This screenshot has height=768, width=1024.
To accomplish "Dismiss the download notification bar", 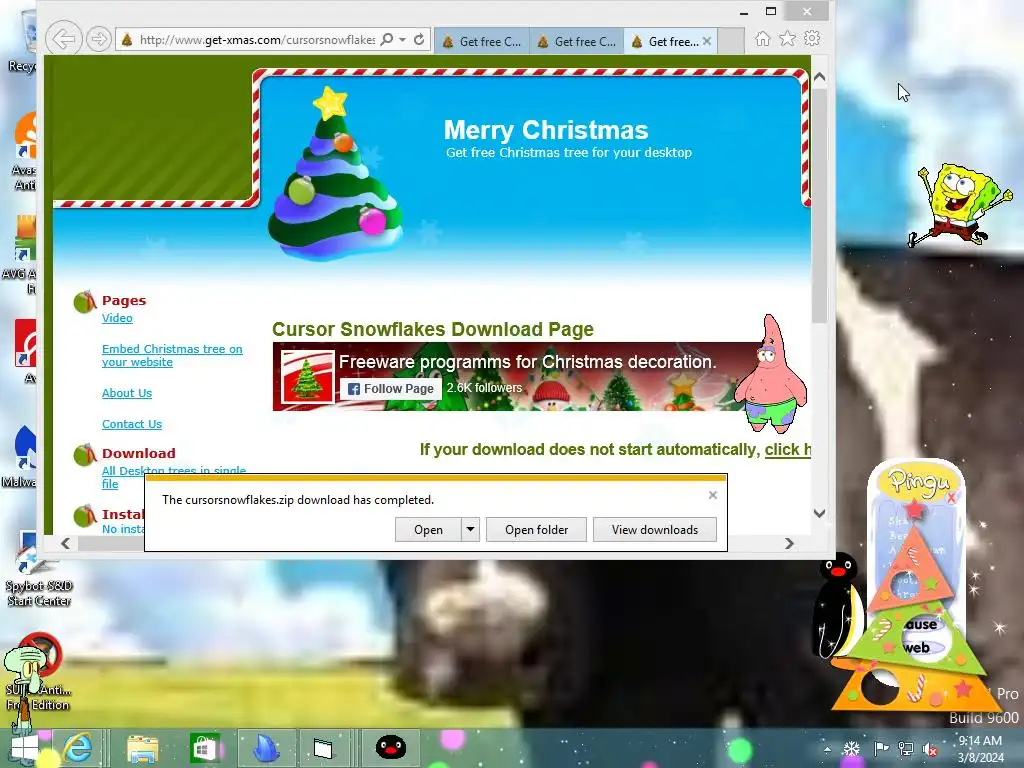I will pyautogui.click(x=712, y=495).
